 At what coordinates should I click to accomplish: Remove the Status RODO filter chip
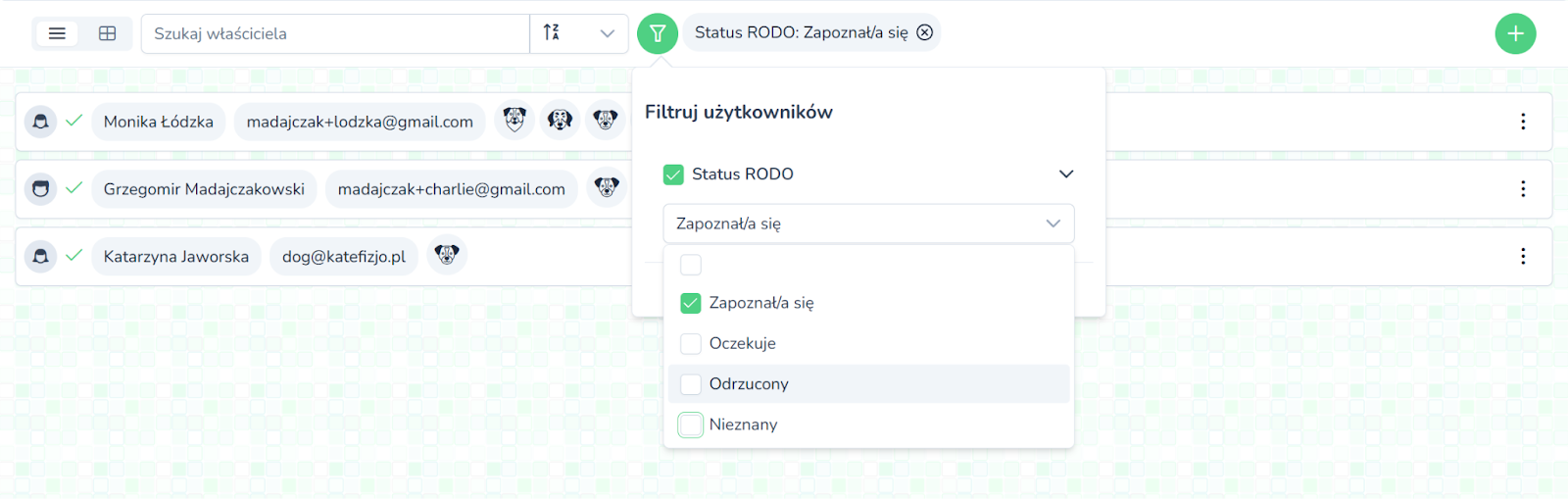pos(925,32)
